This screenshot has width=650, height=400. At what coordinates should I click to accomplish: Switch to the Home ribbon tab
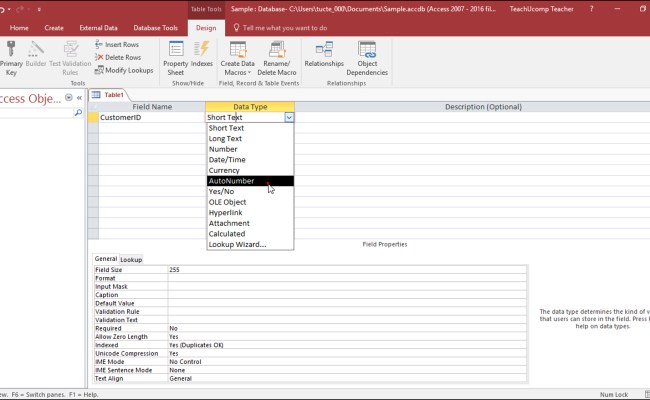point(19,28)
